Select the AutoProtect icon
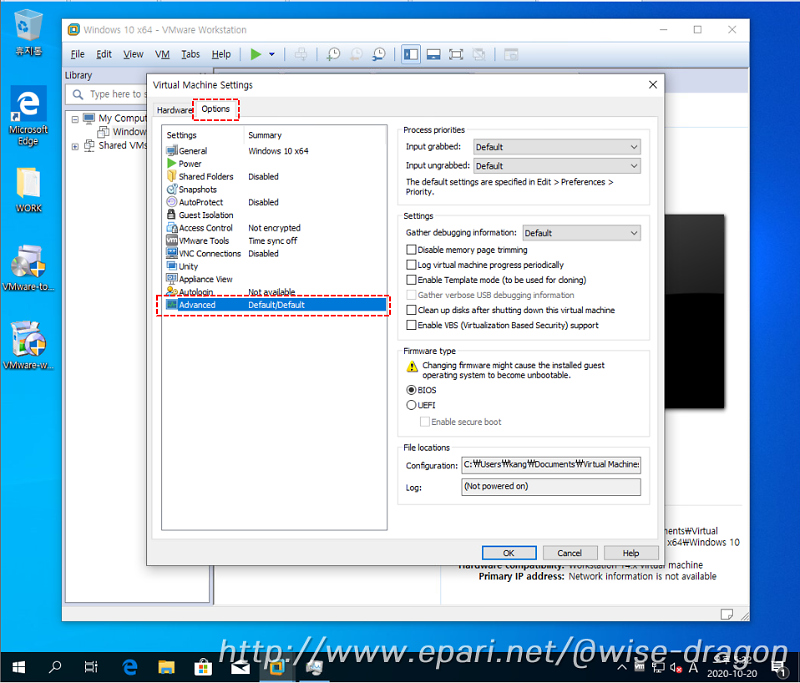Screen dimensions: 800x683 click(x=172, y=202)
